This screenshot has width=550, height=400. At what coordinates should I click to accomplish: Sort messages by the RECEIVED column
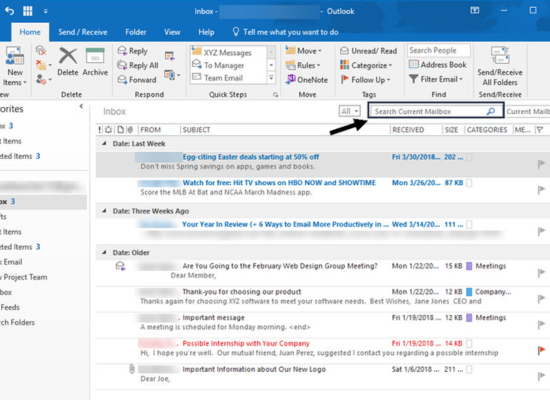pos(408,130)
